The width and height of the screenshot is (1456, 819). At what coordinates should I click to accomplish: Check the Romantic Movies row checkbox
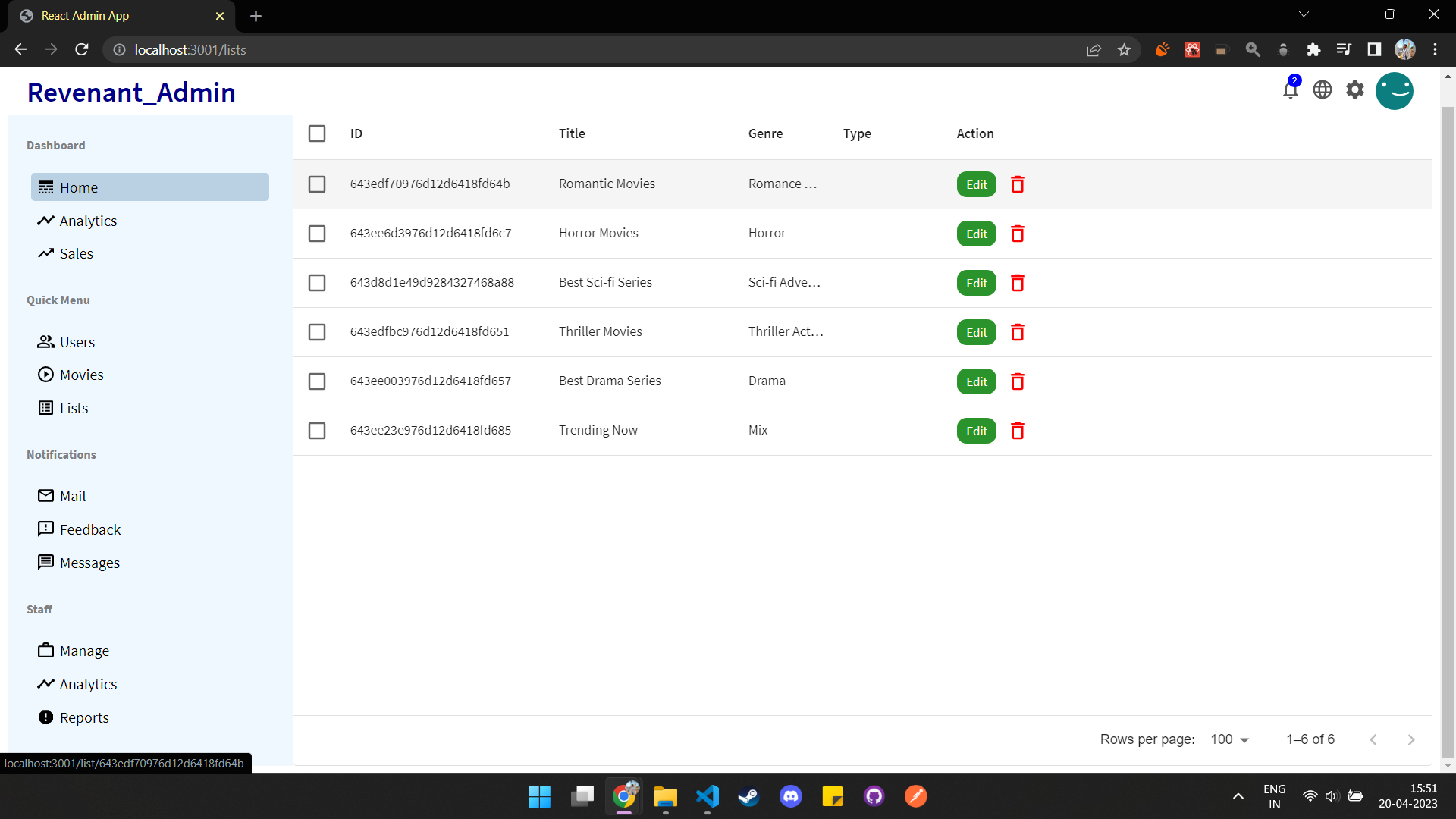(x=317, y=184)
